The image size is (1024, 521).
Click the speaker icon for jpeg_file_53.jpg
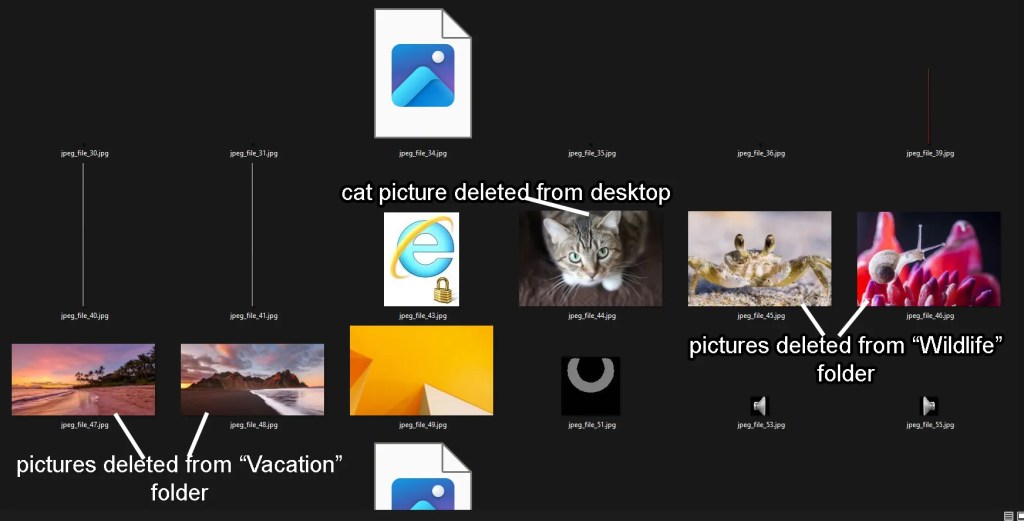pos(760,406)
